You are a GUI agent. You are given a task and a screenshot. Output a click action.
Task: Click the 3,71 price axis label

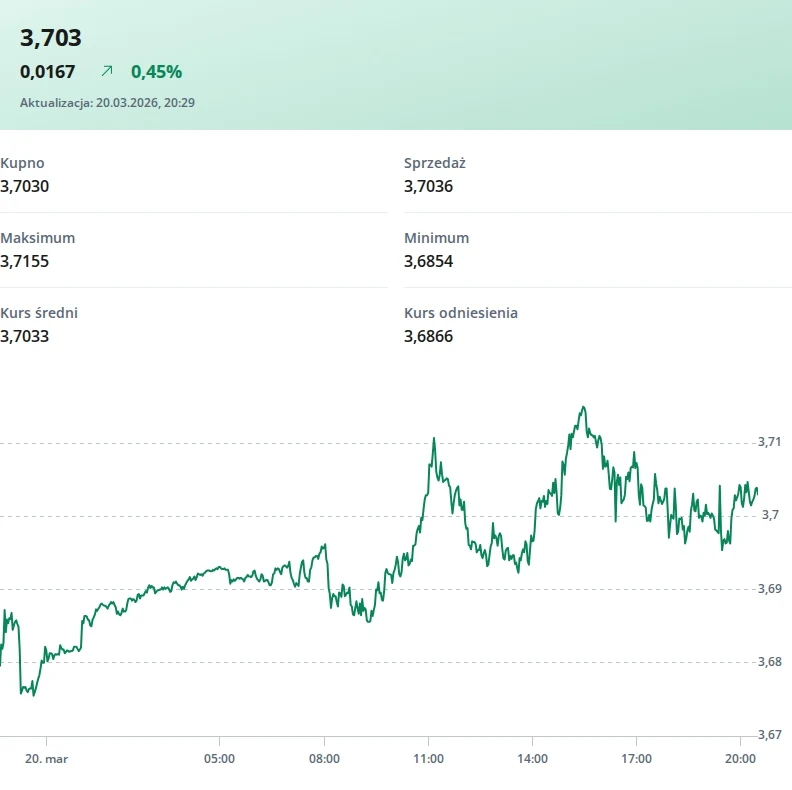(769, 441)
